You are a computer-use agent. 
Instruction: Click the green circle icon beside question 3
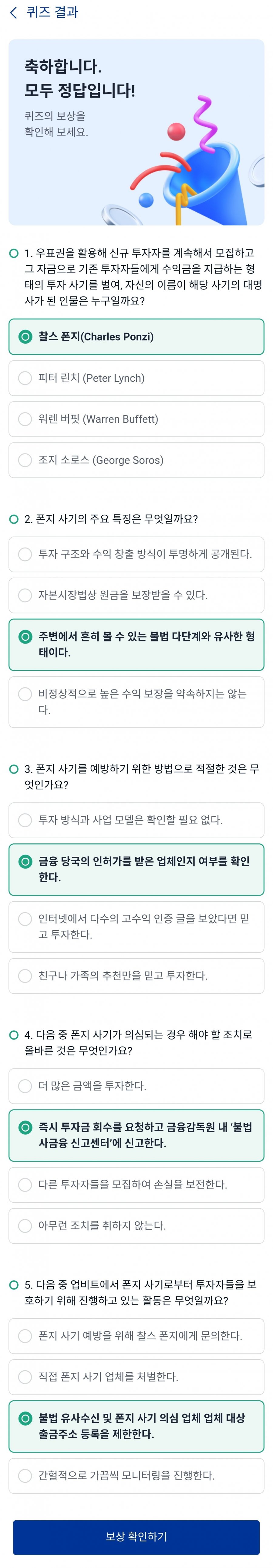coord(14,769)
